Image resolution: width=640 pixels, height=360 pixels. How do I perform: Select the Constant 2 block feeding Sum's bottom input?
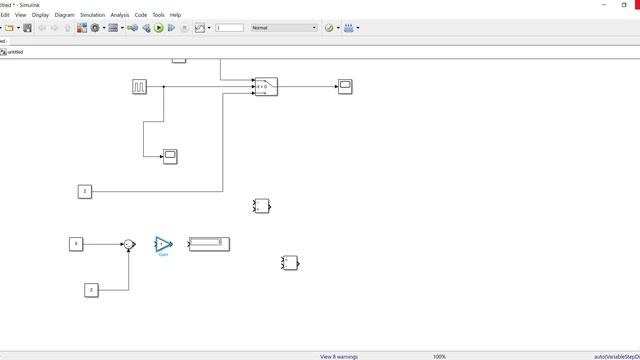91,290
